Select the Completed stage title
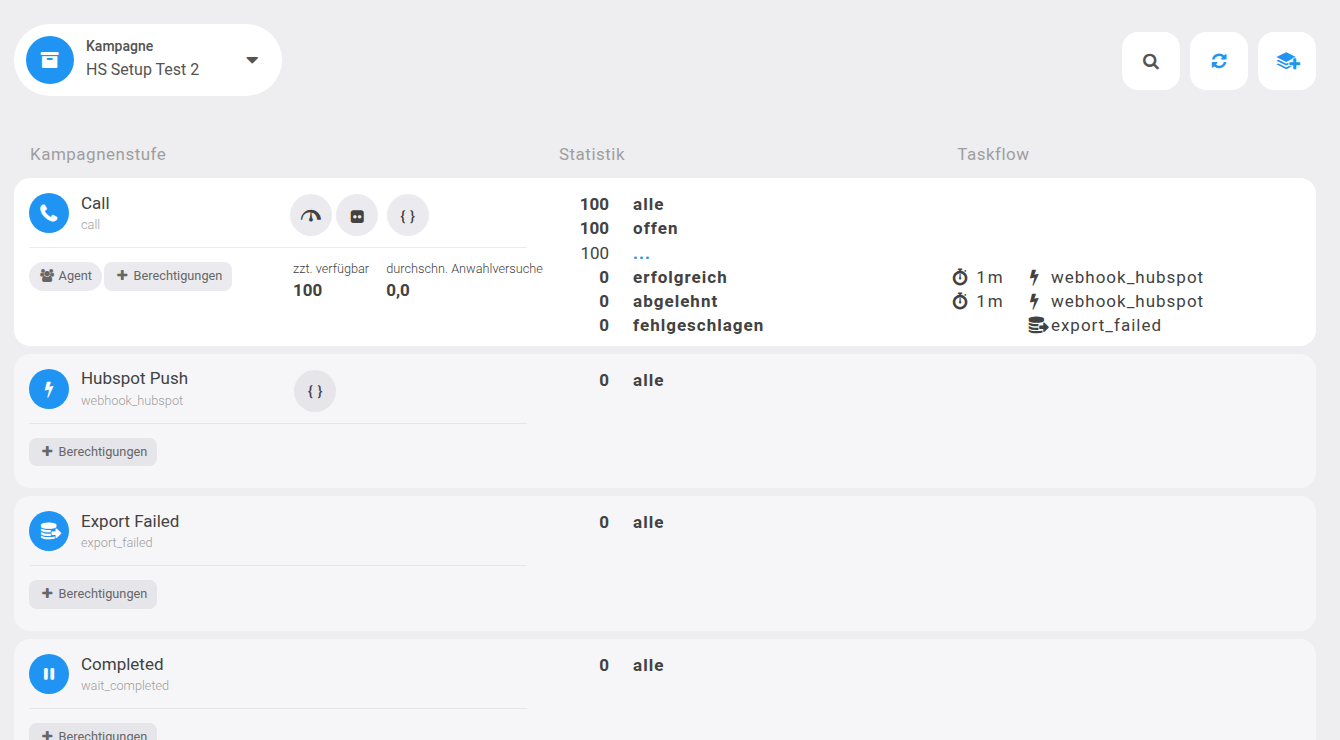The image size is (1340, 740). click(122, 665)
